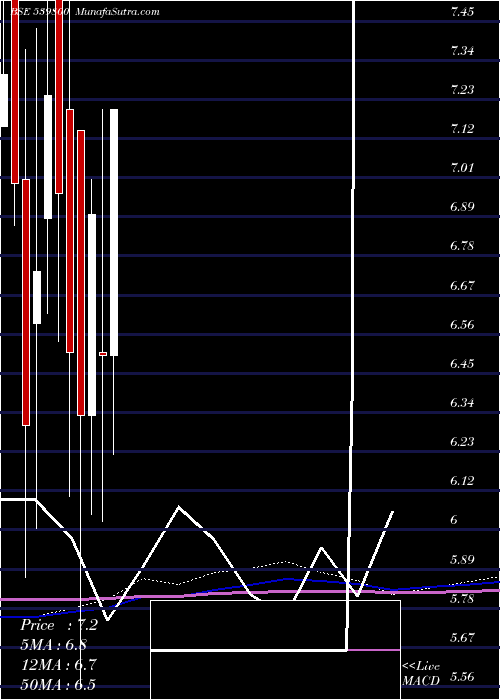Select the small white candle near 6.6
This screenshot has width=500, height=700.
pos(37,297)
